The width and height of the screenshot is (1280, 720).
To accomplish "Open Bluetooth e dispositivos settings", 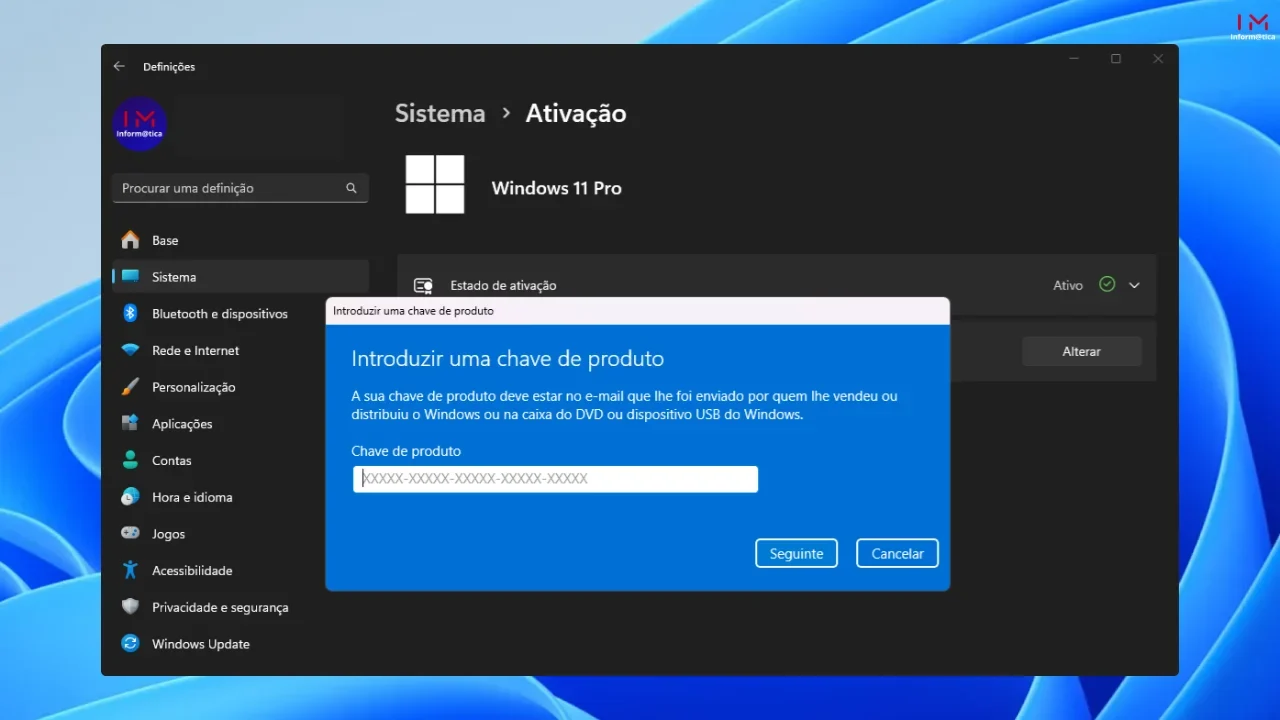I will coord(240,313).
